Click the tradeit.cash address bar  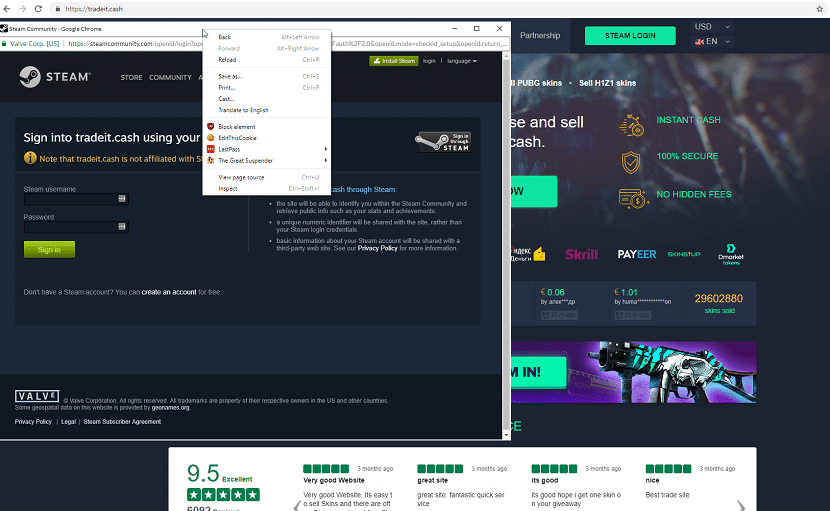pos(429,8)
